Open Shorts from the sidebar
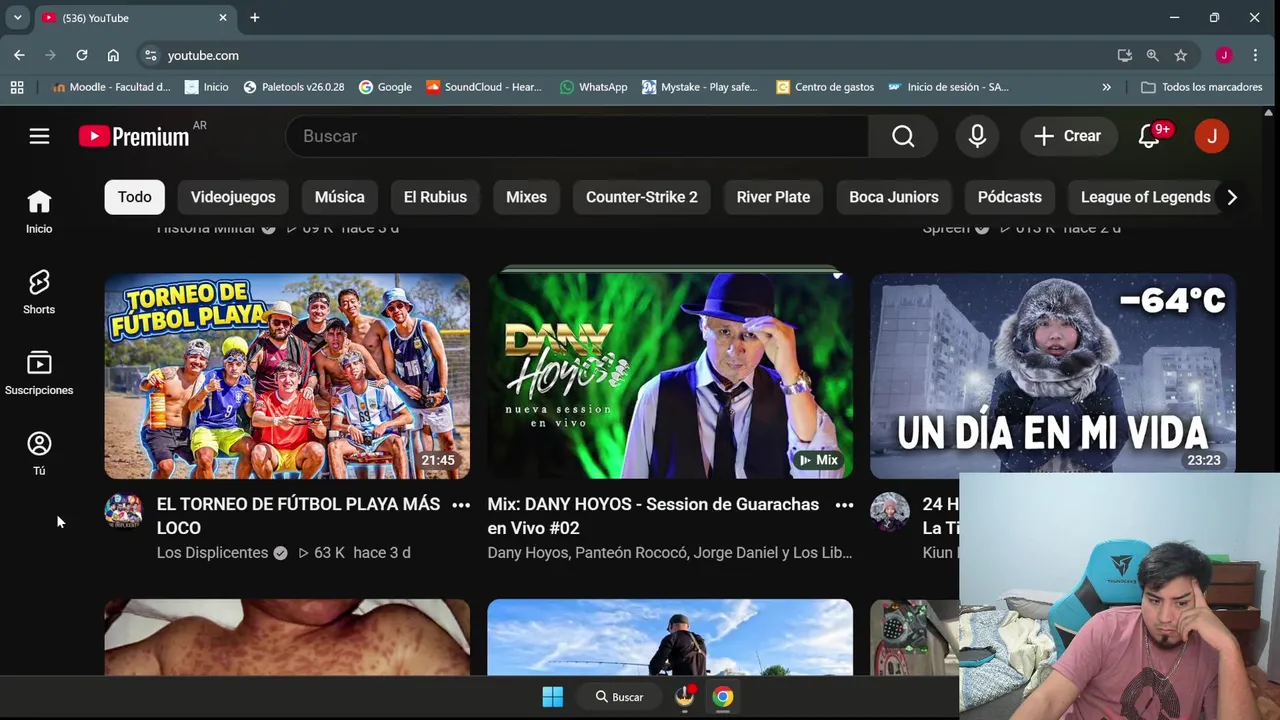 (39, 293)
